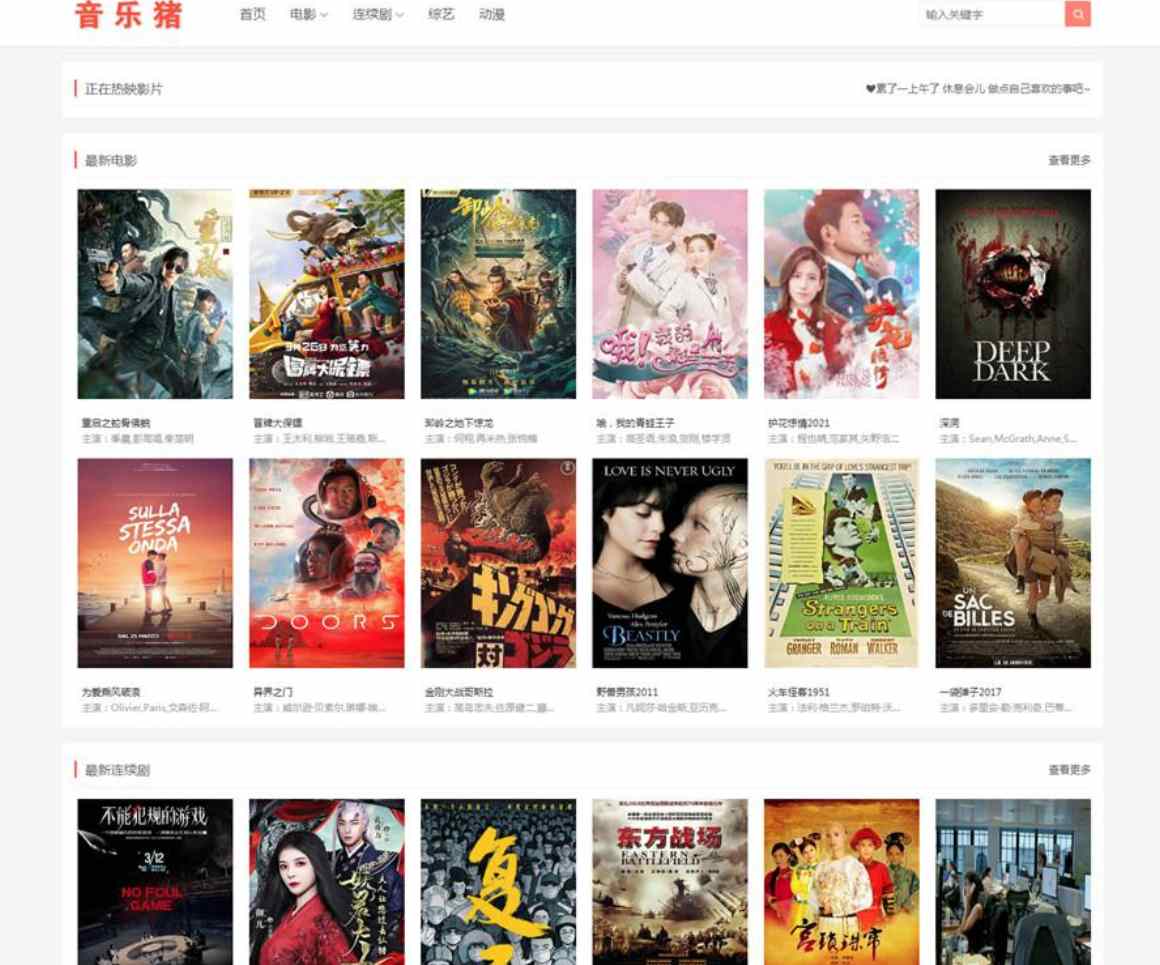Click the 异界之门 movie title

(273, 692)
